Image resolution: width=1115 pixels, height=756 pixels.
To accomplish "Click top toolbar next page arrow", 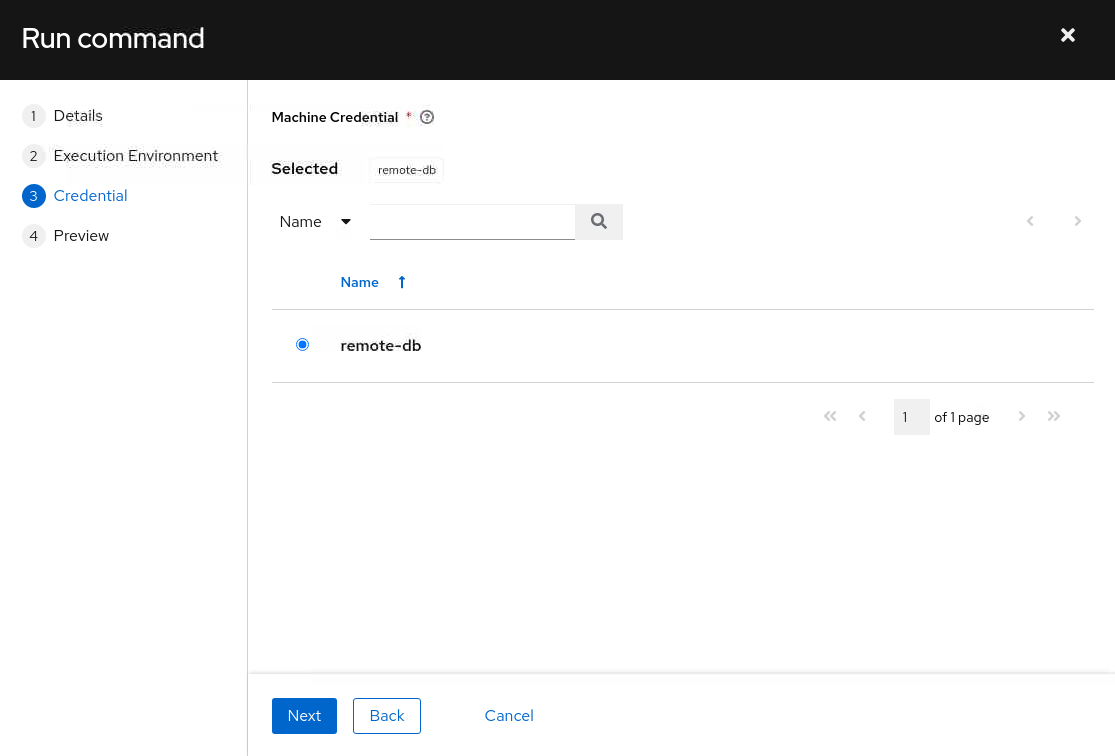I will (1077, 221).
